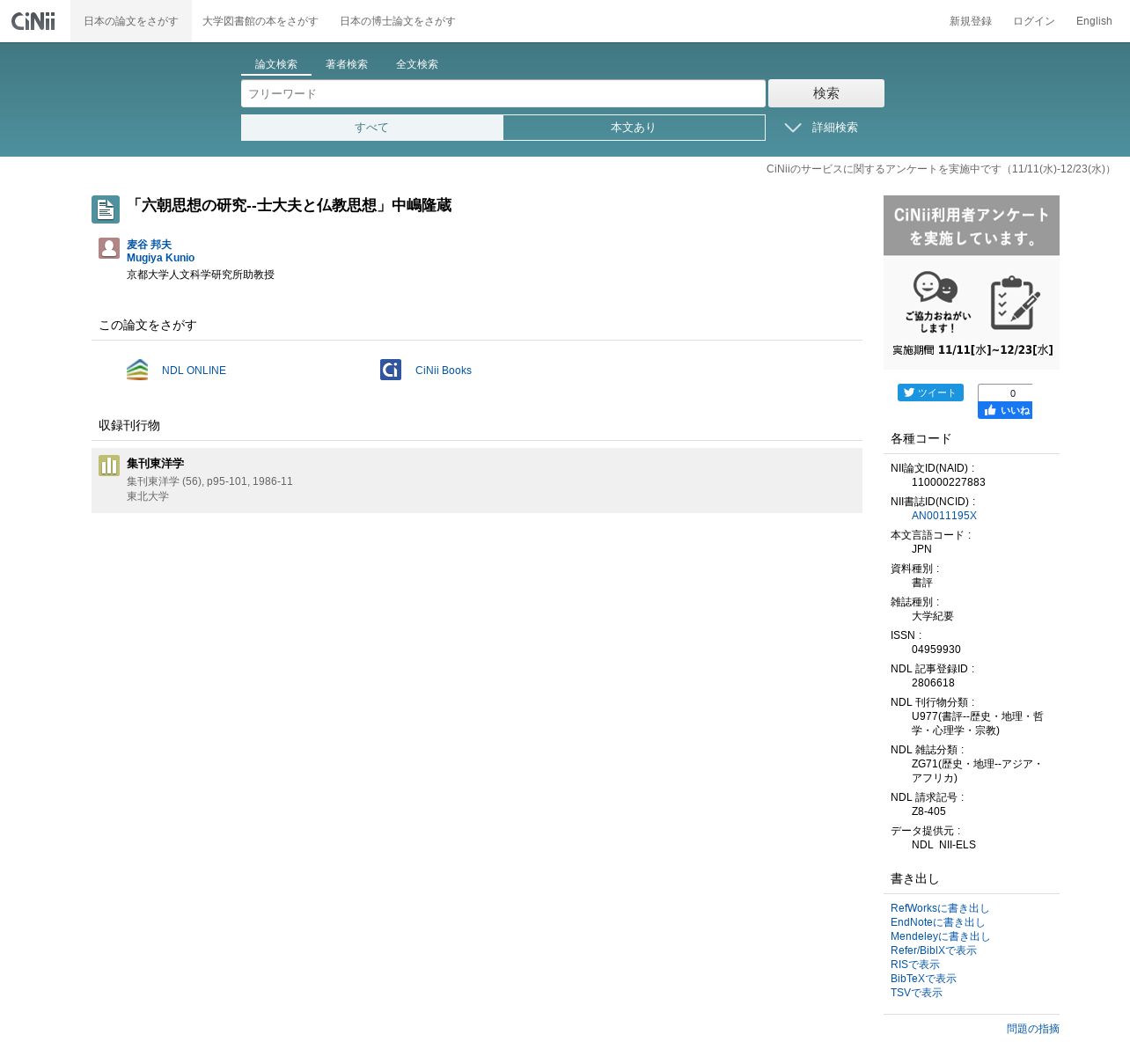Click the 検索 search button
Screen dimensions: 1130x1064
pos(826,93)
